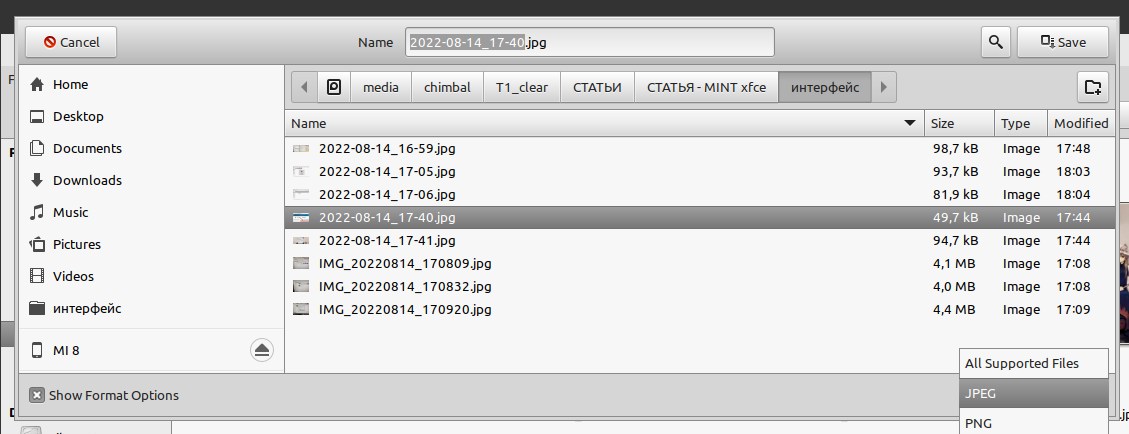The image size is (1129, 434).
Task: Click the drive root icon in path bar
Action: tap(334, 87)
